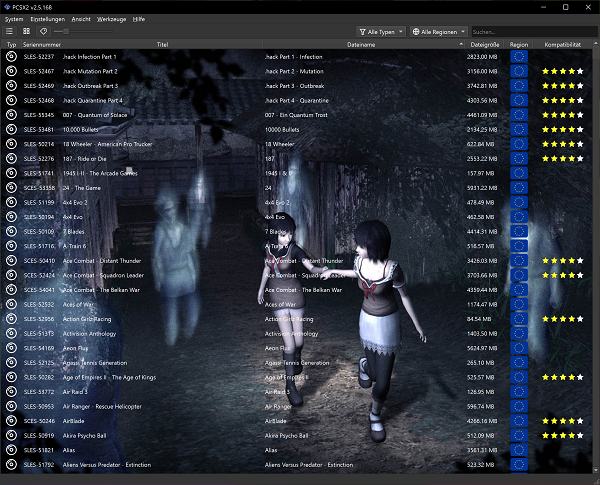Screen dimensions: 600x485
Task: Select title 1945 I-II - The Arcade Games
Action: [x=100, y=173]
